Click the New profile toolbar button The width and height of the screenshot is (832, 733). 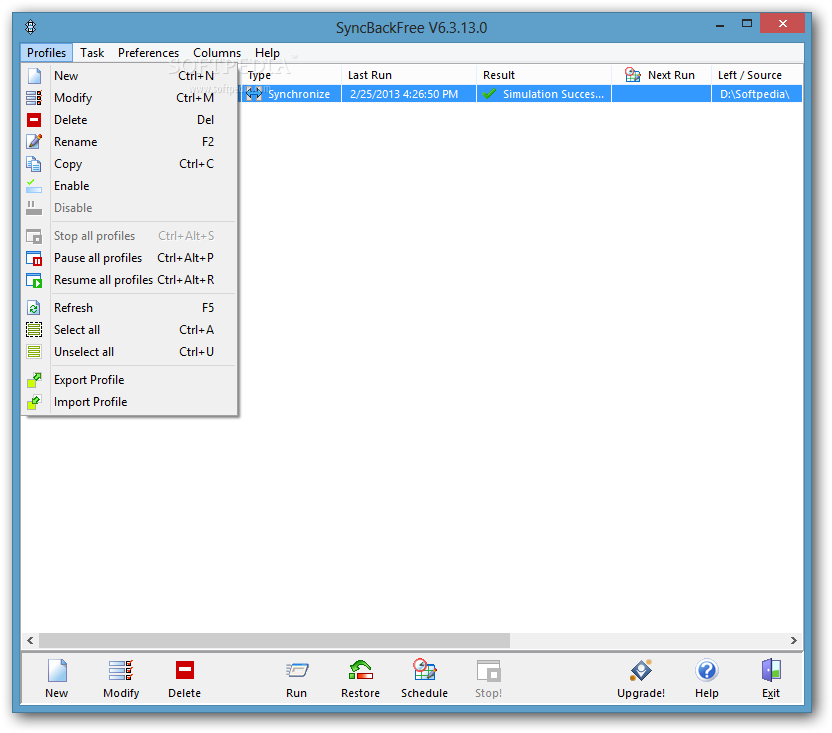click(57, 678)
